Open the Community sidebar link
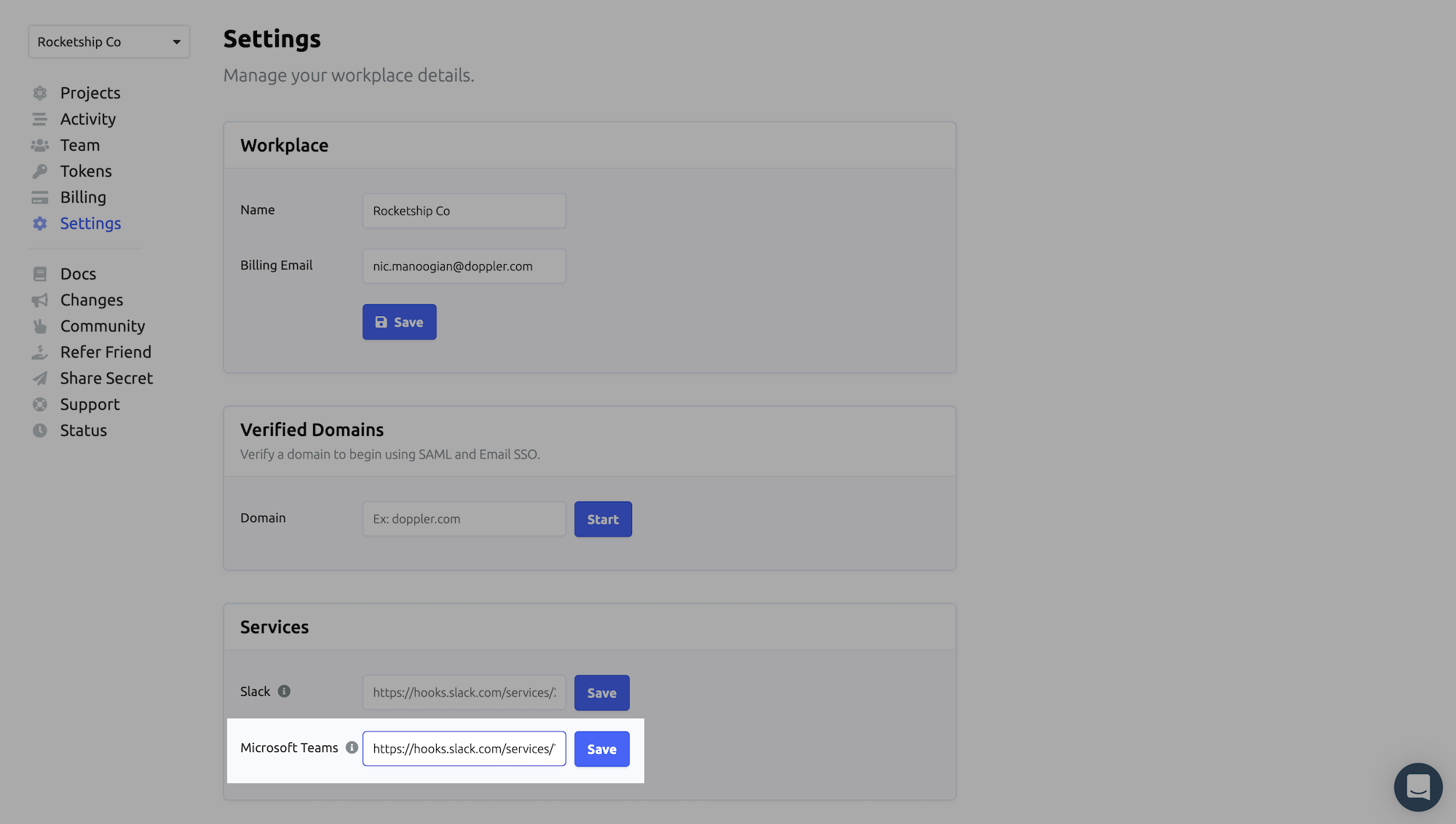This screenshot has width=1456, height=824. 102,326
